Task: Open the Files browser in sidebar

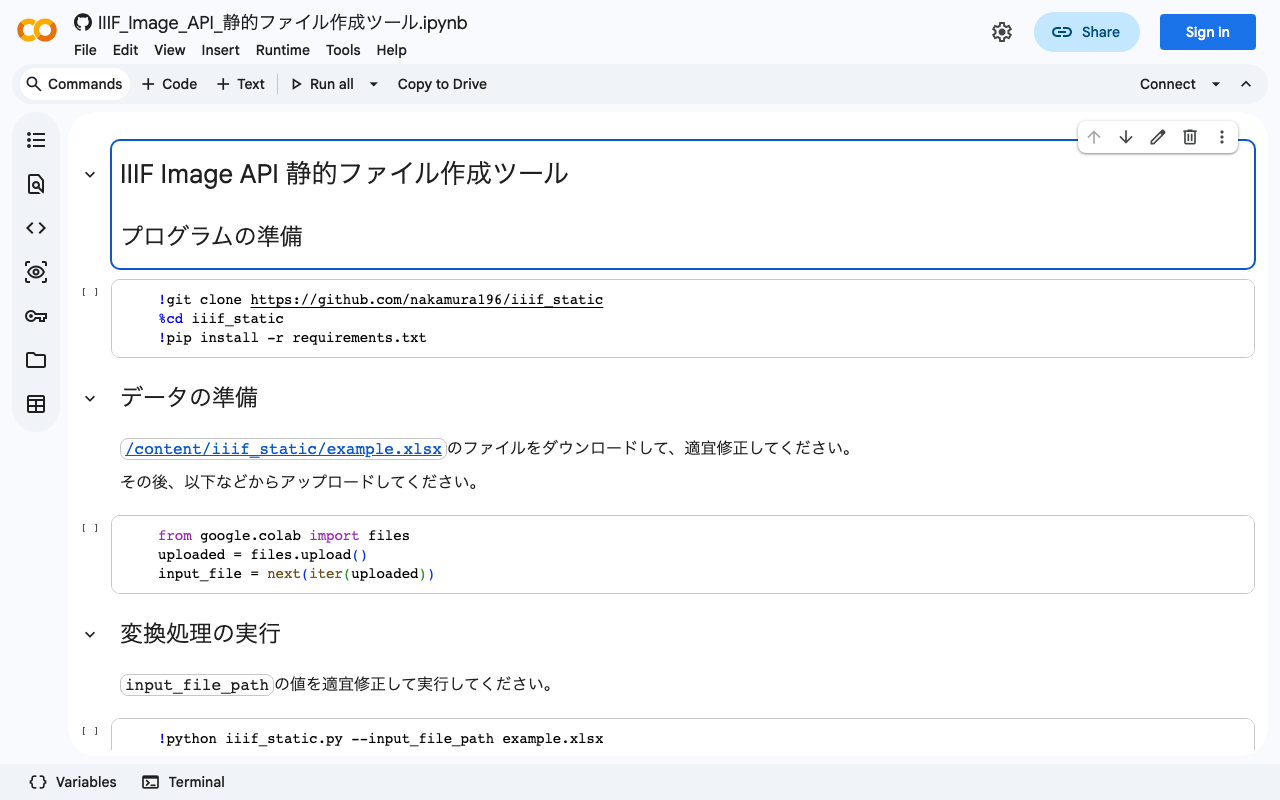Action: pos(36,360)
